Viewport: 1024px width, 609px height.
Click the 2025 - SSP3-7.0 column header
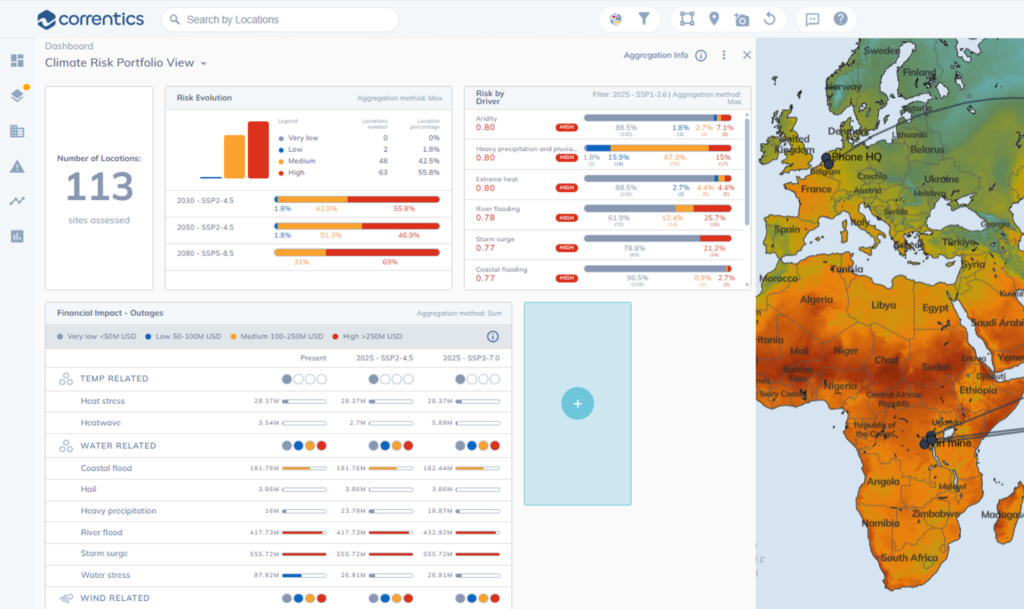click(x=471, y=358)
